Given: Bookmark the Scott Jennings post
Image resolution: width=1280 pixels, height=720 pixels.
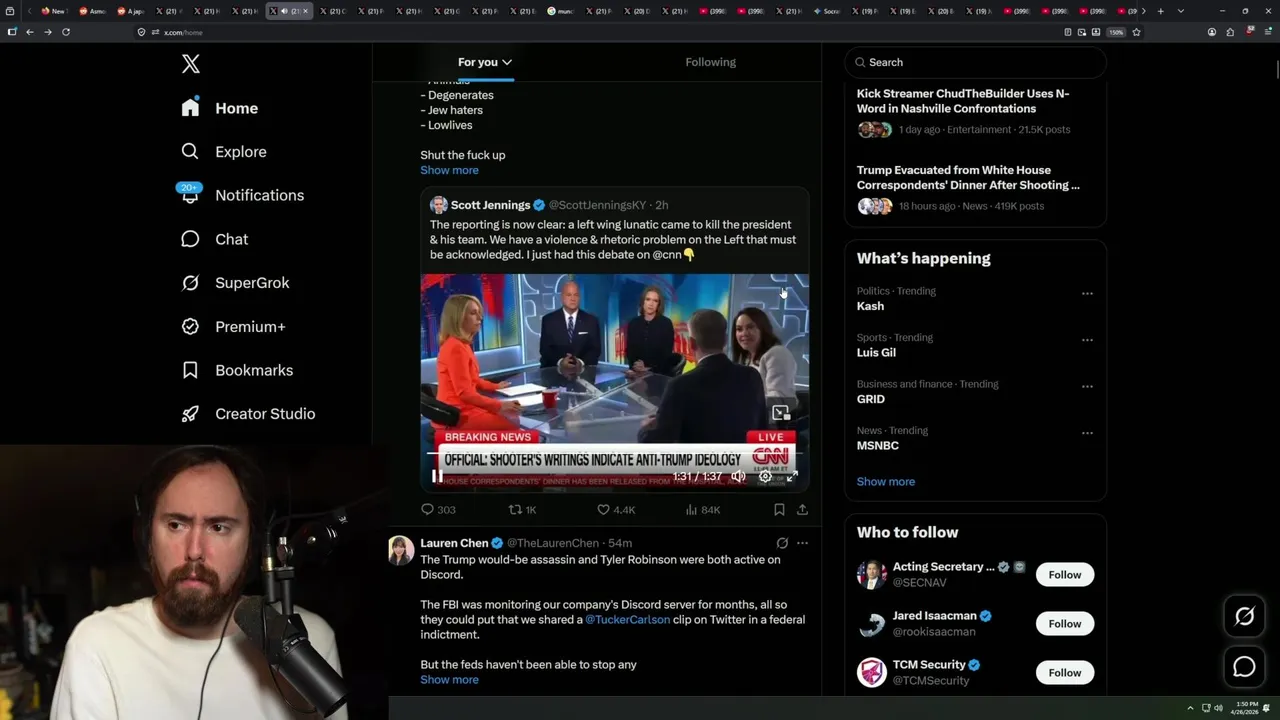Looking at the screenshot, I should 779,510.
